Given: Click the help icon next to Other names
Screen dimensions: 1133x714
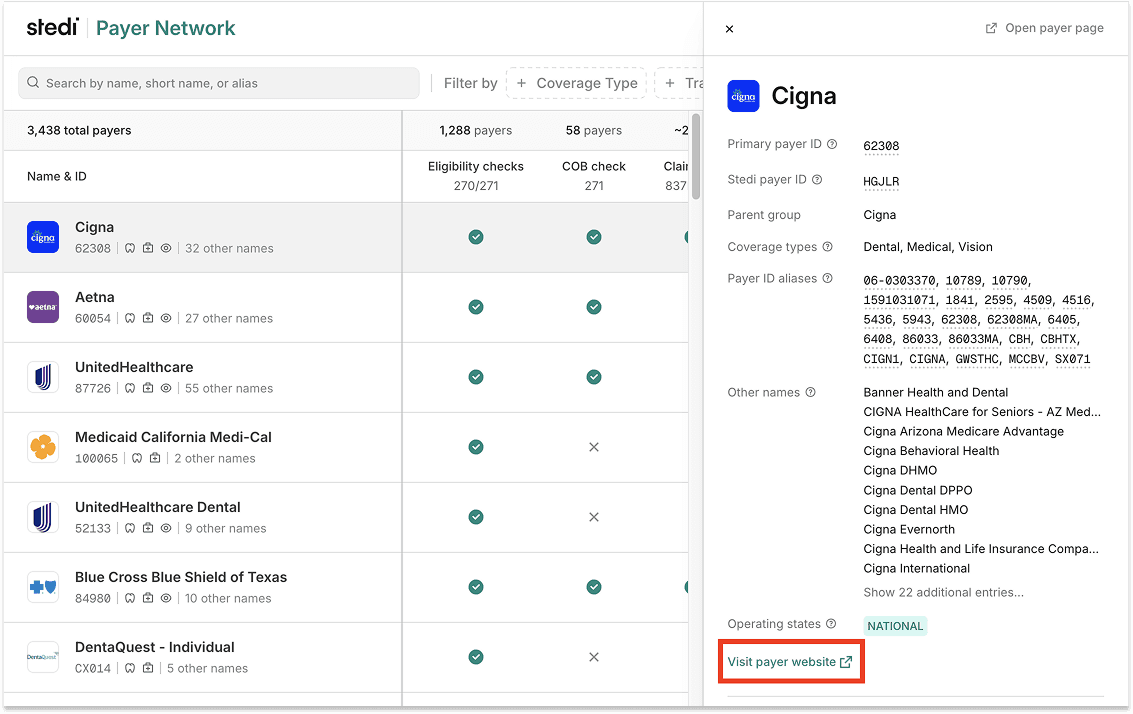Looking at the screenshot, I should click(x=811, y=392).
